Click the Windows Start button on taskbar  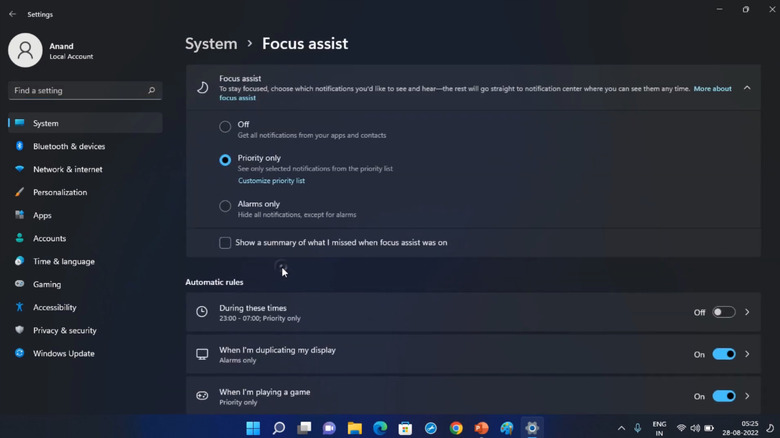coord(253,428)
